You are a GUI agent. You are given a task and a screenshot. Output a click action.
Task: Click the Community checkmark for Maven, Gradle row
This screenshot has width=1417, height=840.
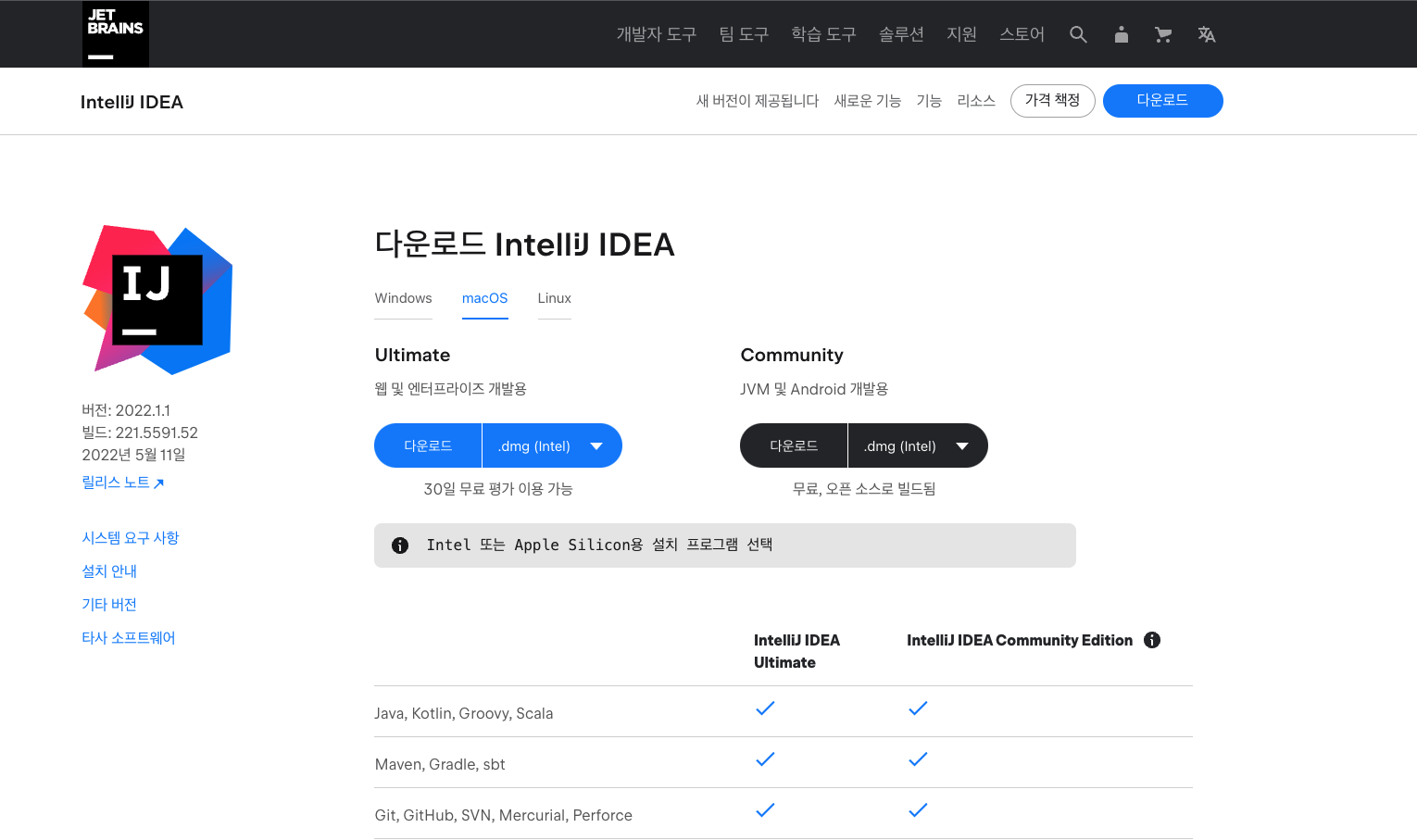point(918,759)
